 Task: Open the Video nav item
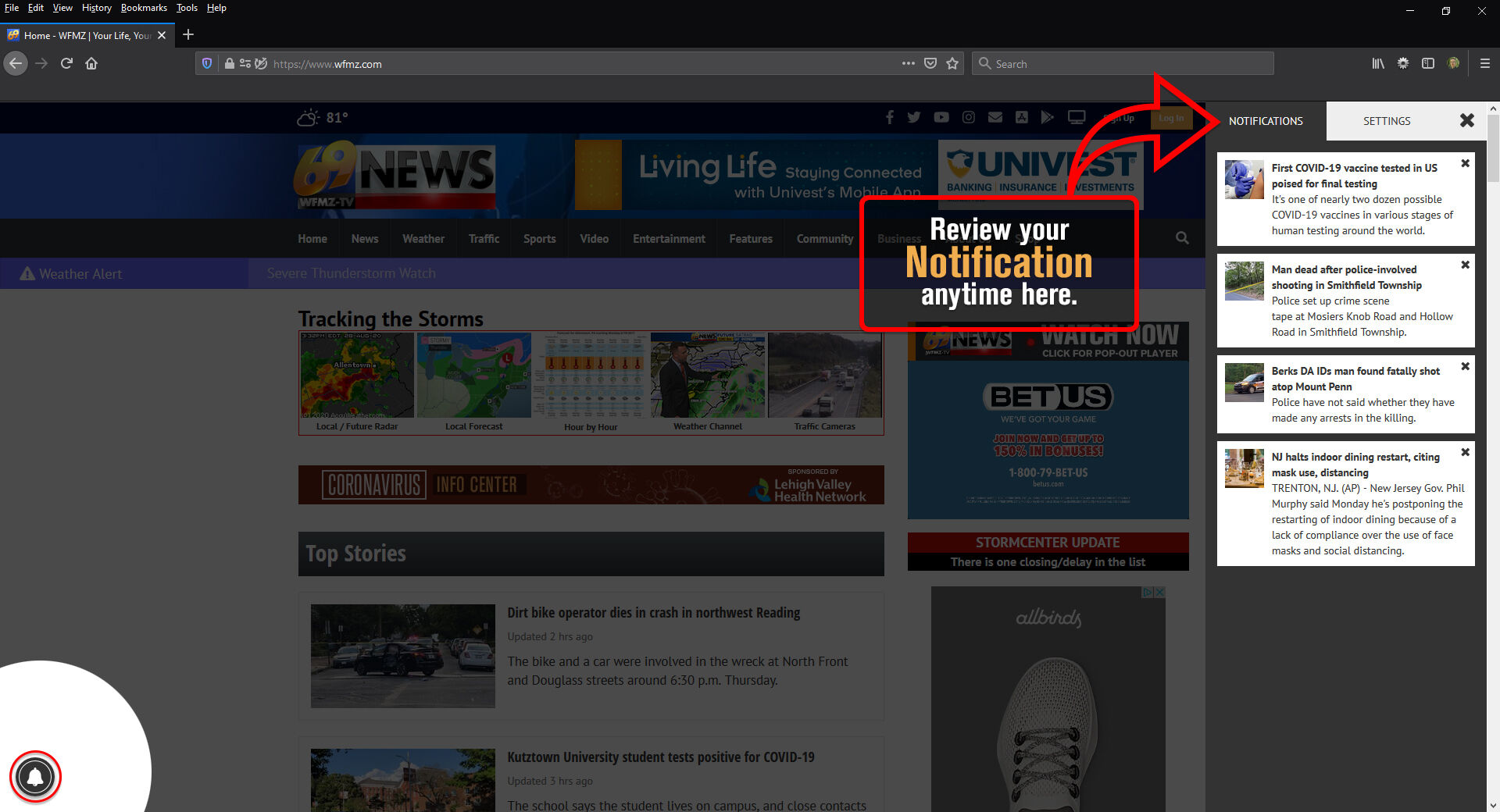(x=594, y=239)
